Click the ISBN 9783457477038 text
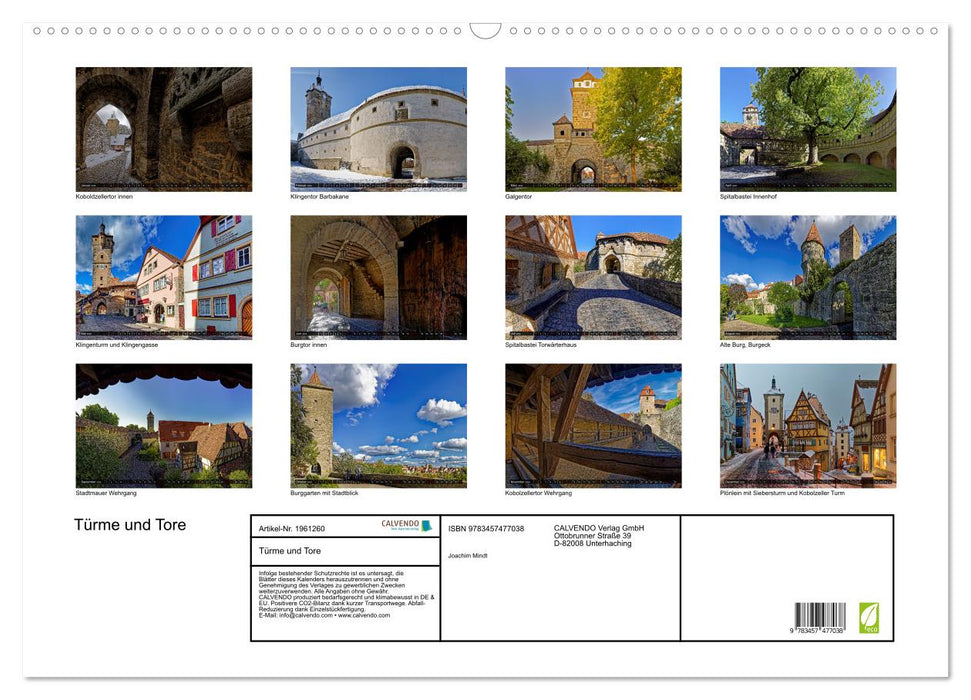971x700 pixels. 486,528
